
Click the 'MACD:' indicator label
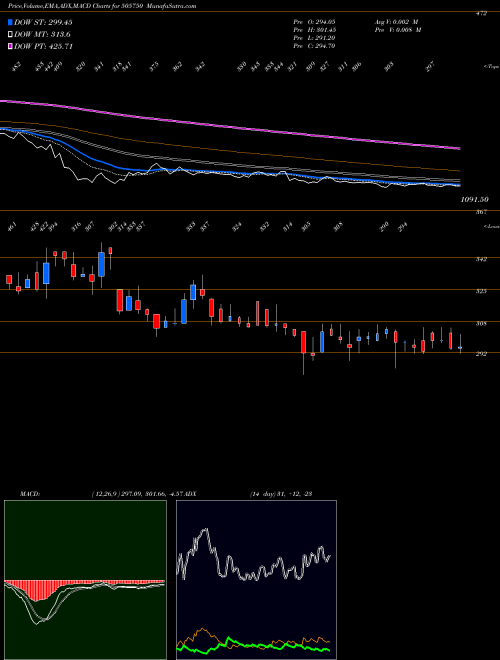pos(29,494)
